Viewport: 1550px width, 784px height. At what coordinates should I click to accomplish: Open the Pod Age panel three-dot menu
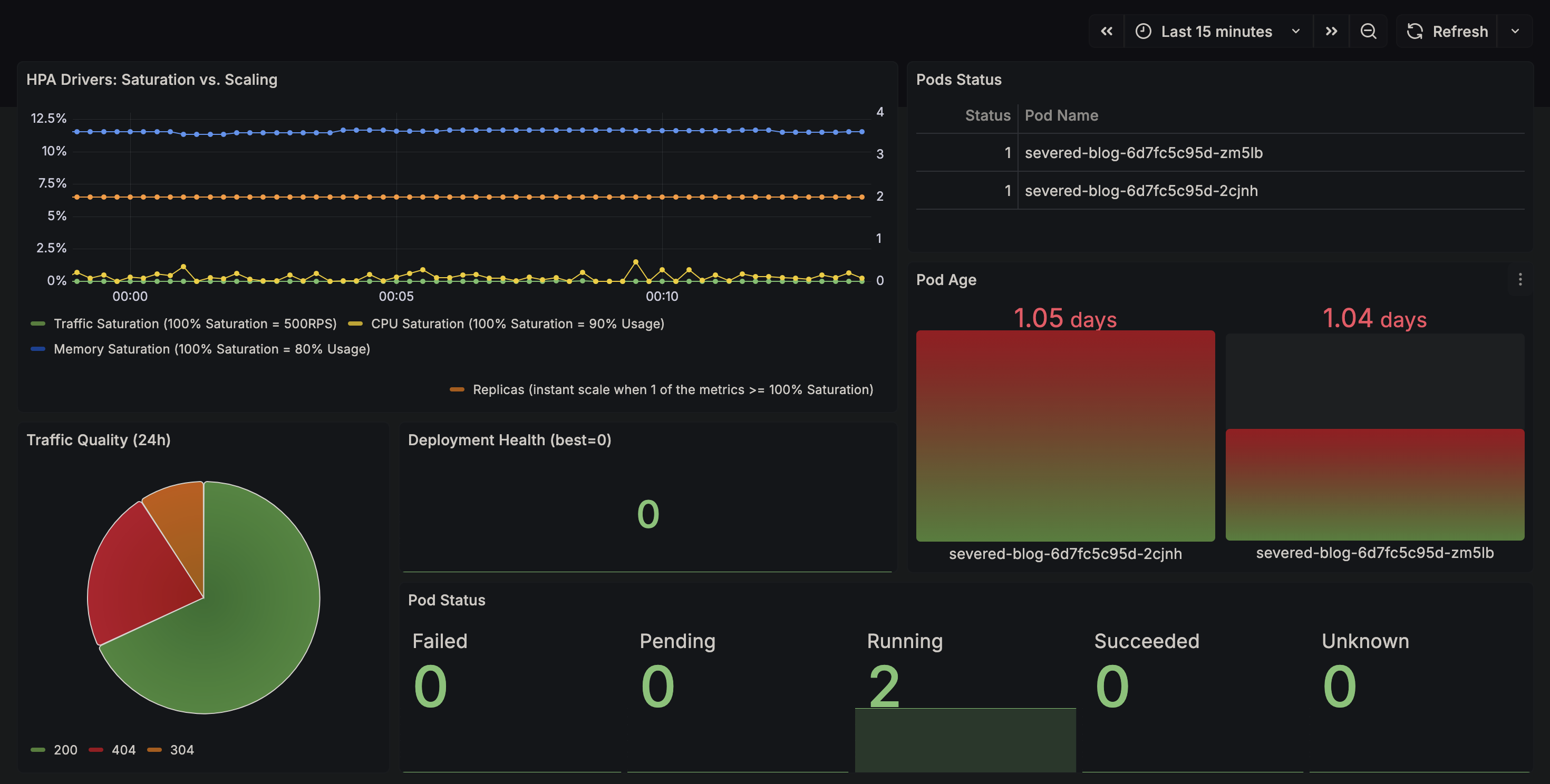pos(1520,280)
